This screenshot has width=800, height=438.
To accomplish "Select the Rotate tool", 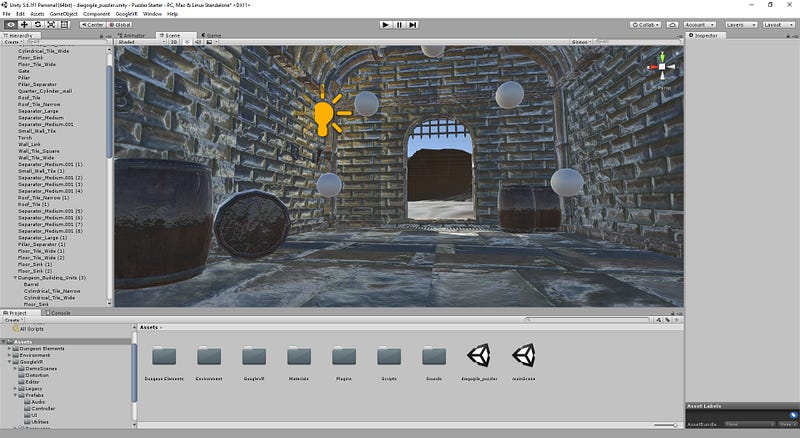I will tap(37, 24).
